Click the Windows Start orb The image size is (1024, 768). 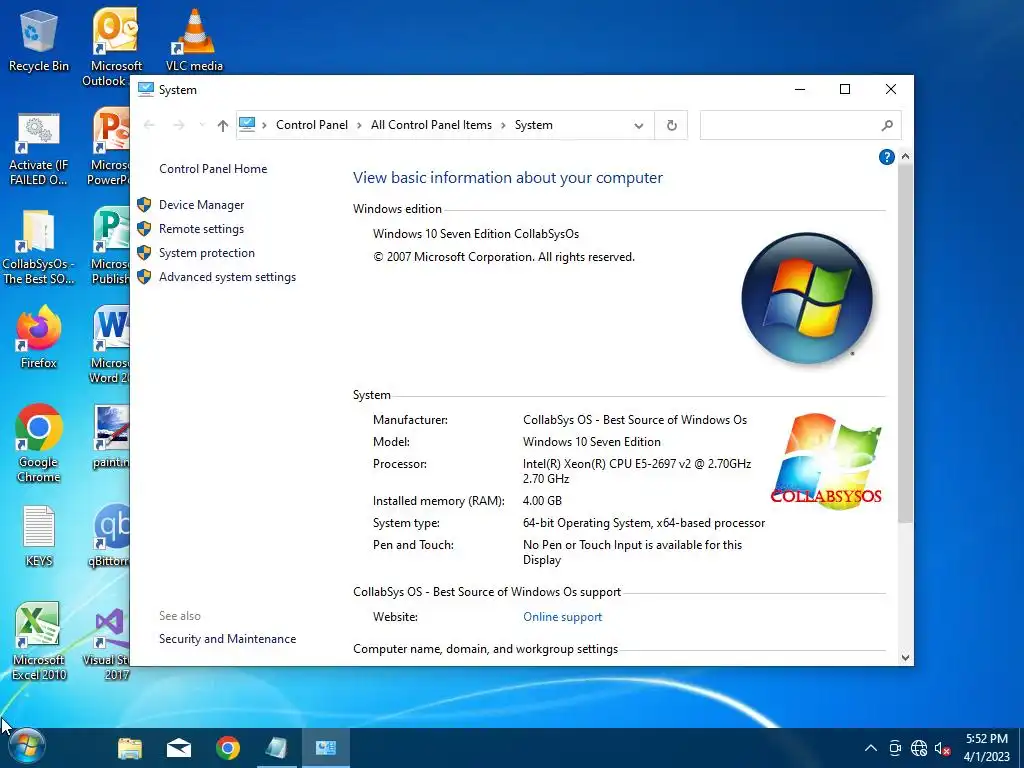(26, 747)
